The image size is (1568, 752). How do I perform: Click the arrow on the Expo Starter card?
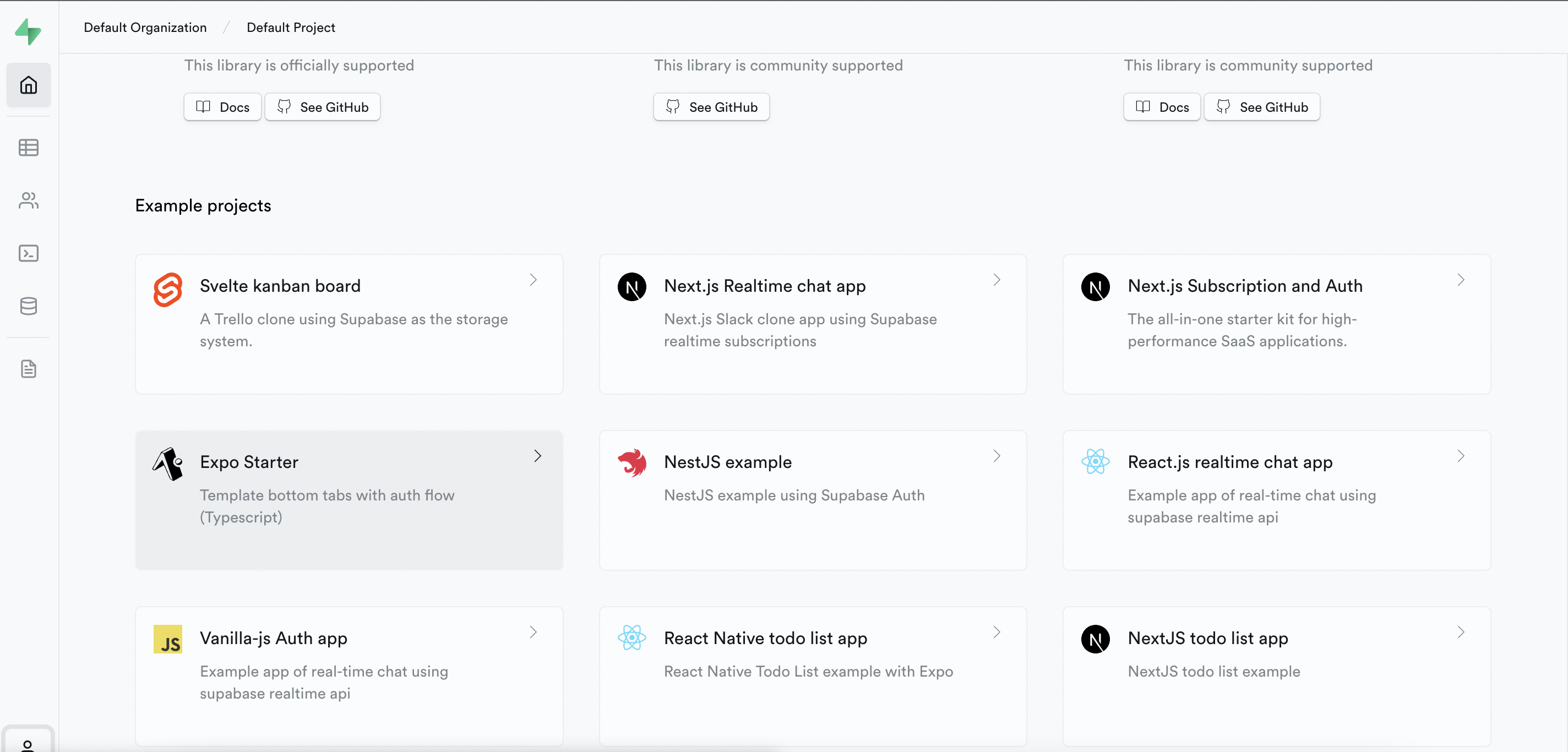[x=537, y=456]
